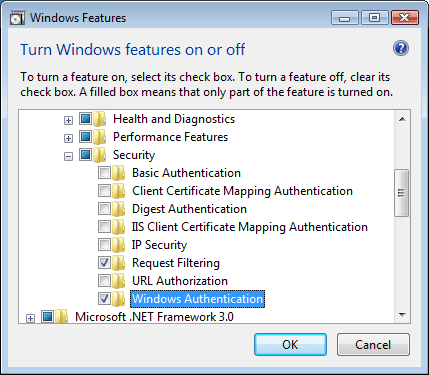The height and width of the screenshot is (375, 429).
Task: Click the Windows Features title bar icon
Action: click(17, 18)
